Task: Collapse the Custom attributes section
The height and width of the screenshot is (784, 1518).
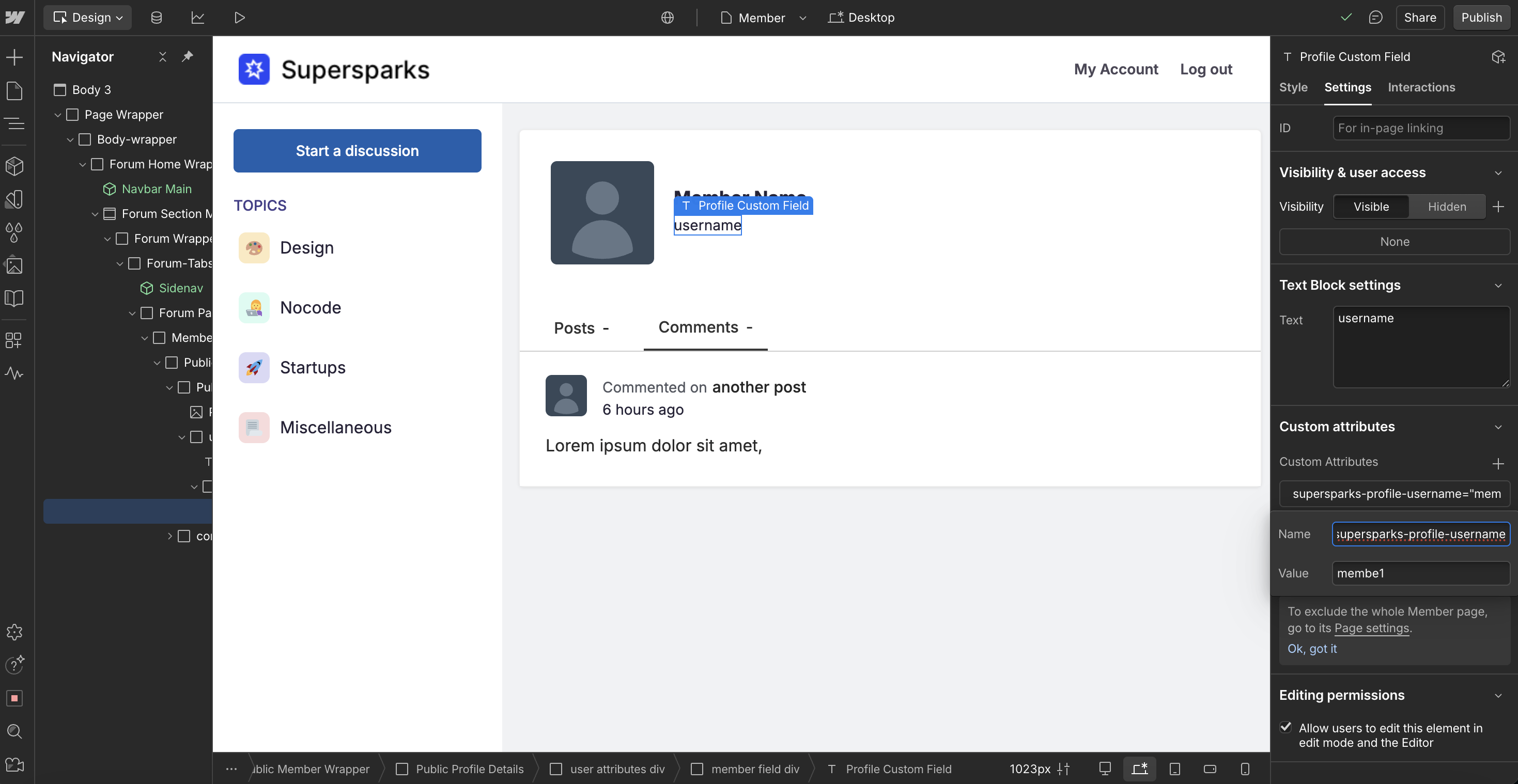Action: (x=1498, y=427)
